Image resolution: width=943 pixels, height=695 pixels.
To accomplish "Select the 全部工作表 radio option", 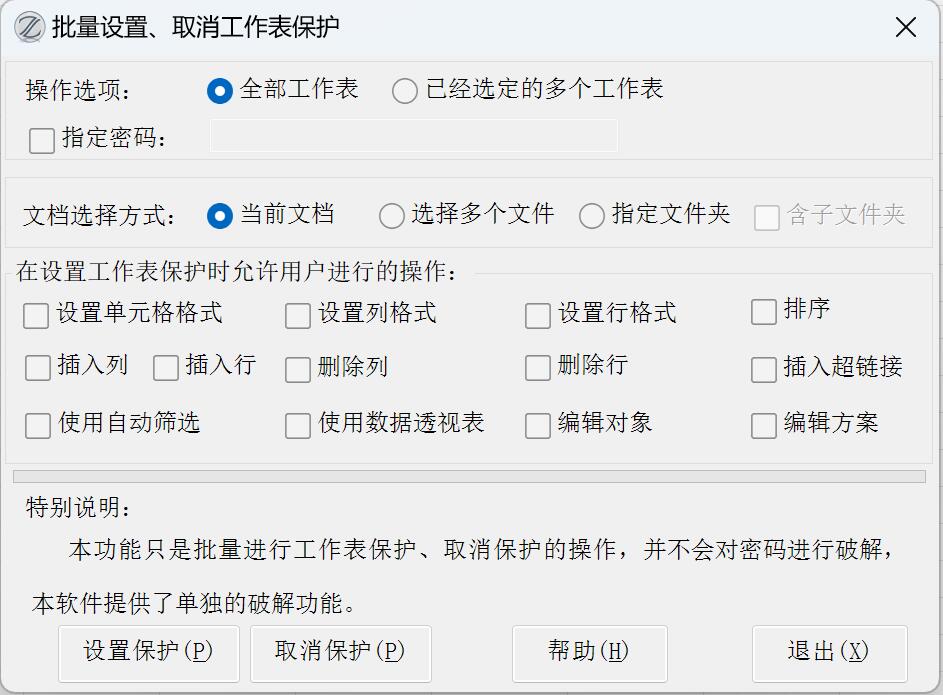I will pyautogui.click(x=220, y=91).
